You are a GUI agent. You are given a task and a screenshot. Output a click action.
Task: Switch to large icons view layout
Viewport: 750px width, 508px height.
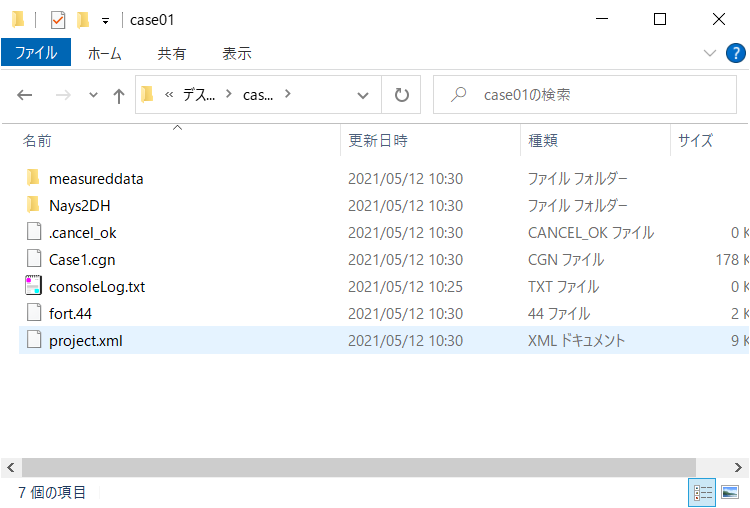point(730,492)
